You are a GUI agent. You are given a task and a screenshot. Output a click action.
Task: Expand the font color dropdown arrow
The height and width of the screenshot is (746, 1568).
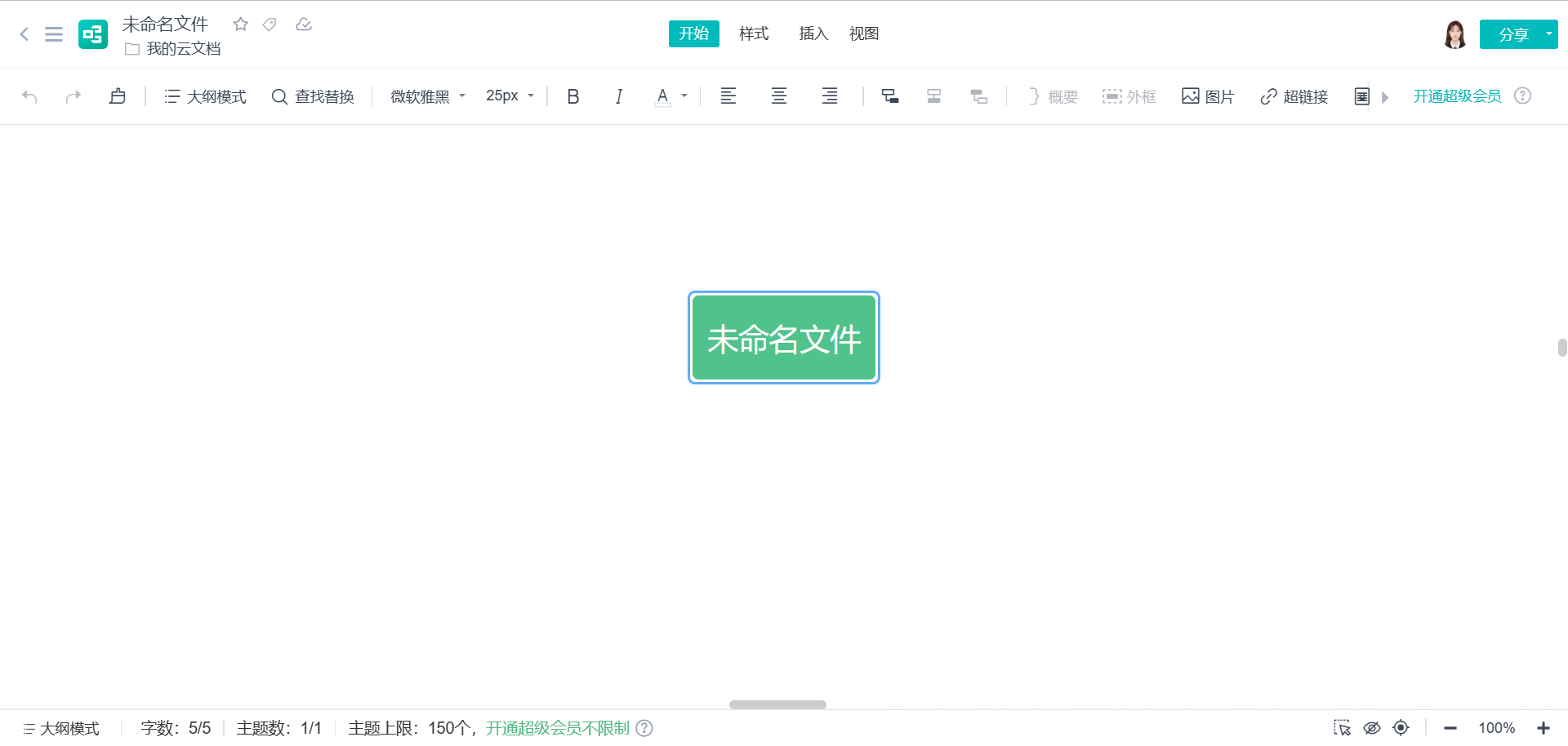click(684, 96)
